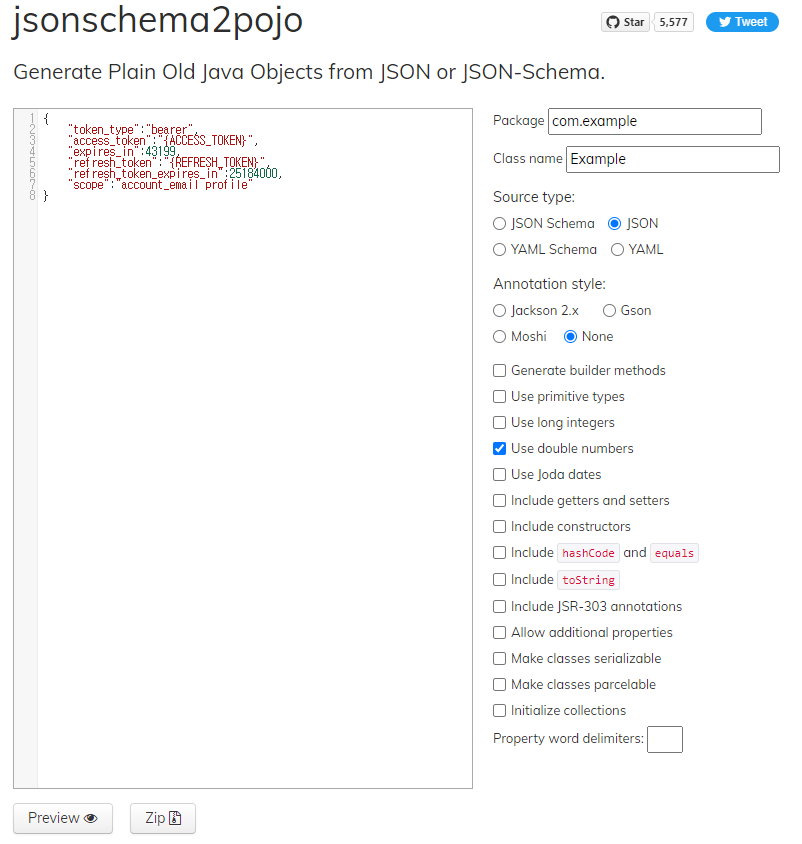Choose Moshi annotation style
802x844 pixels.
[500, 336]
